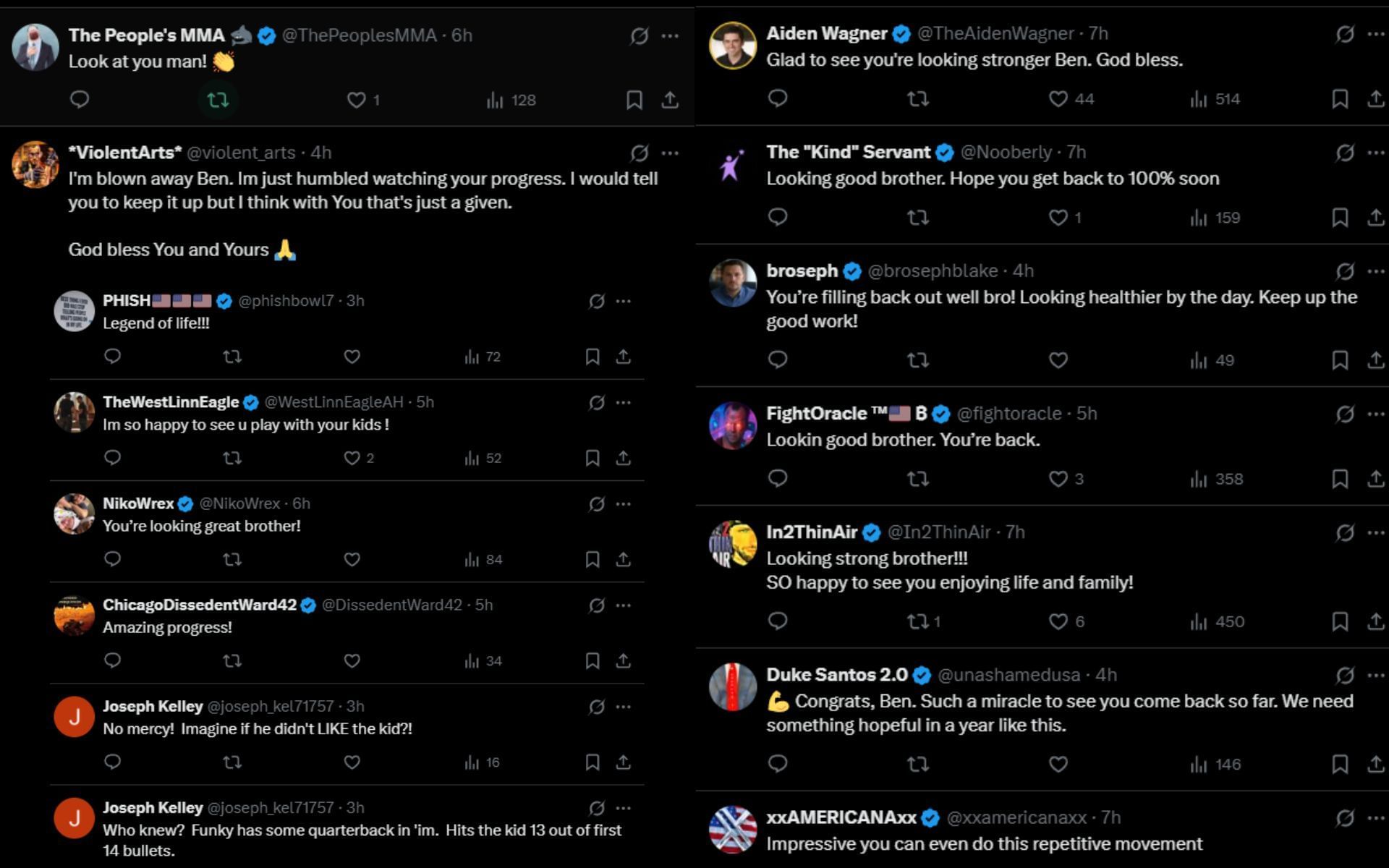Screen dimensions: 1389x868
Task: Reply to The People's MMA tweet
Action: [x=80, y=99]
